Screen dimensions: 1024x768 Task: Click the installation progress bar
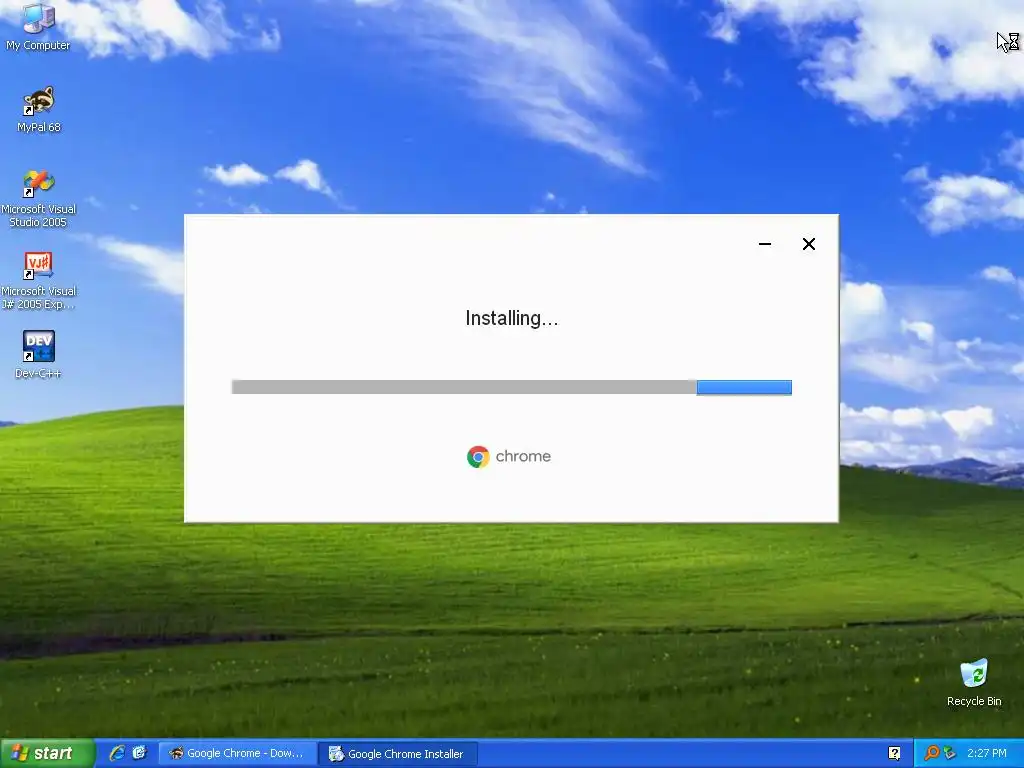[511, 387]
